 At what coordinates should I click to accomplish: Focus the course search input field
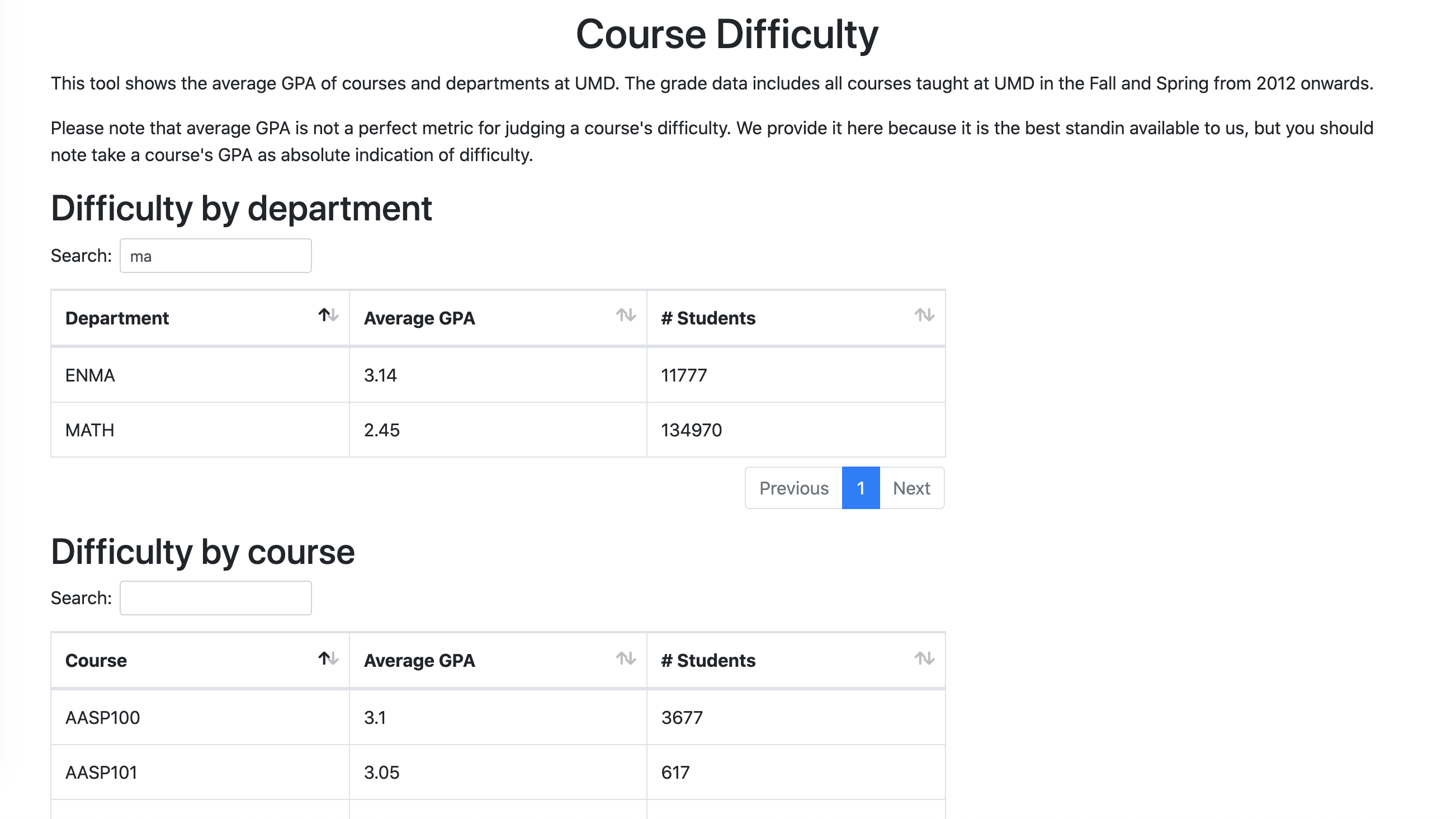pyautogui.click(x=215, y=599)
